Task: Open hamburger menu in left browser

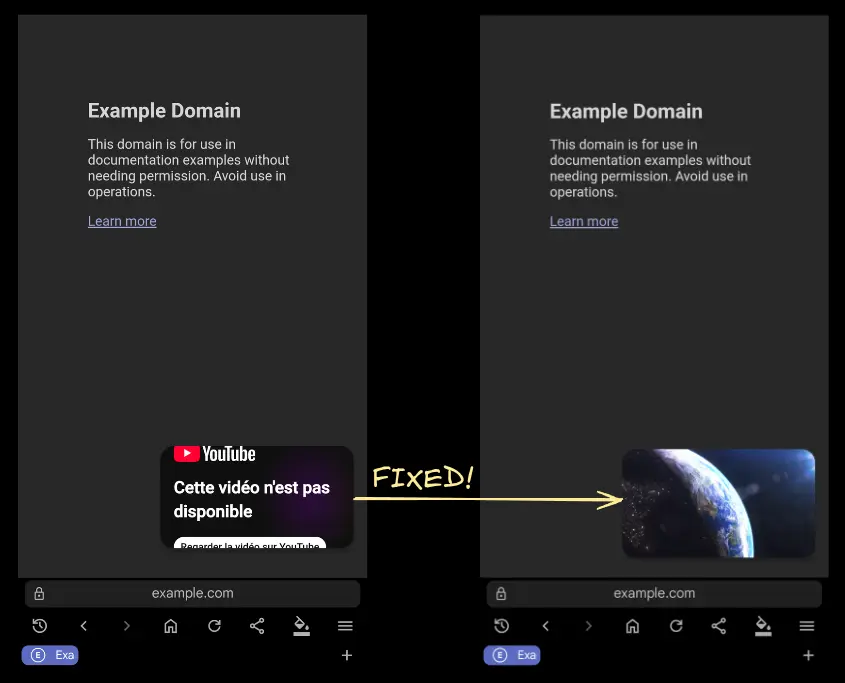Action: click(x=345, y=626)
